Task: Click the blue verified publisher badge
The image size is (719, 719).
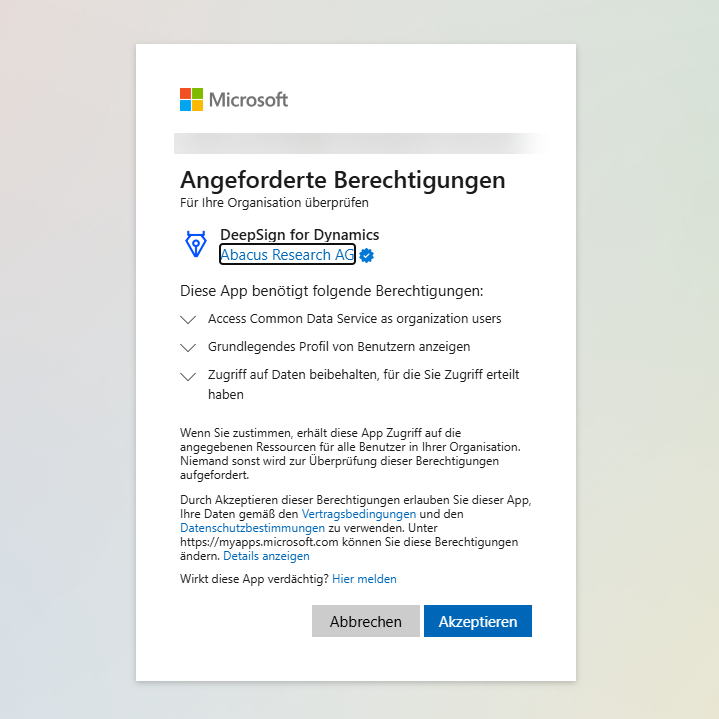Action: click(366, 255)
